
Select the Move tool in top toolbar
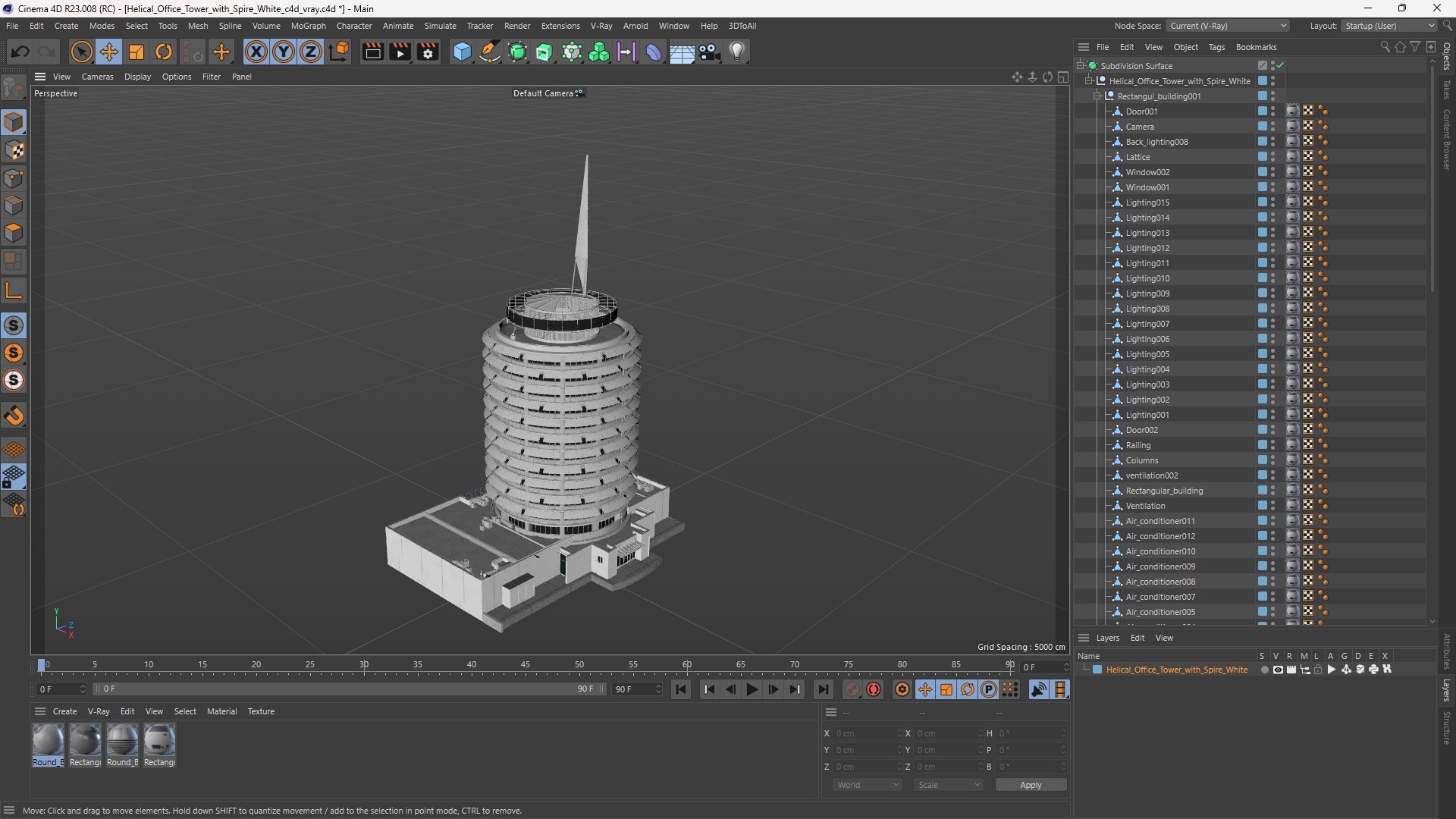click(x=109, y=52)
